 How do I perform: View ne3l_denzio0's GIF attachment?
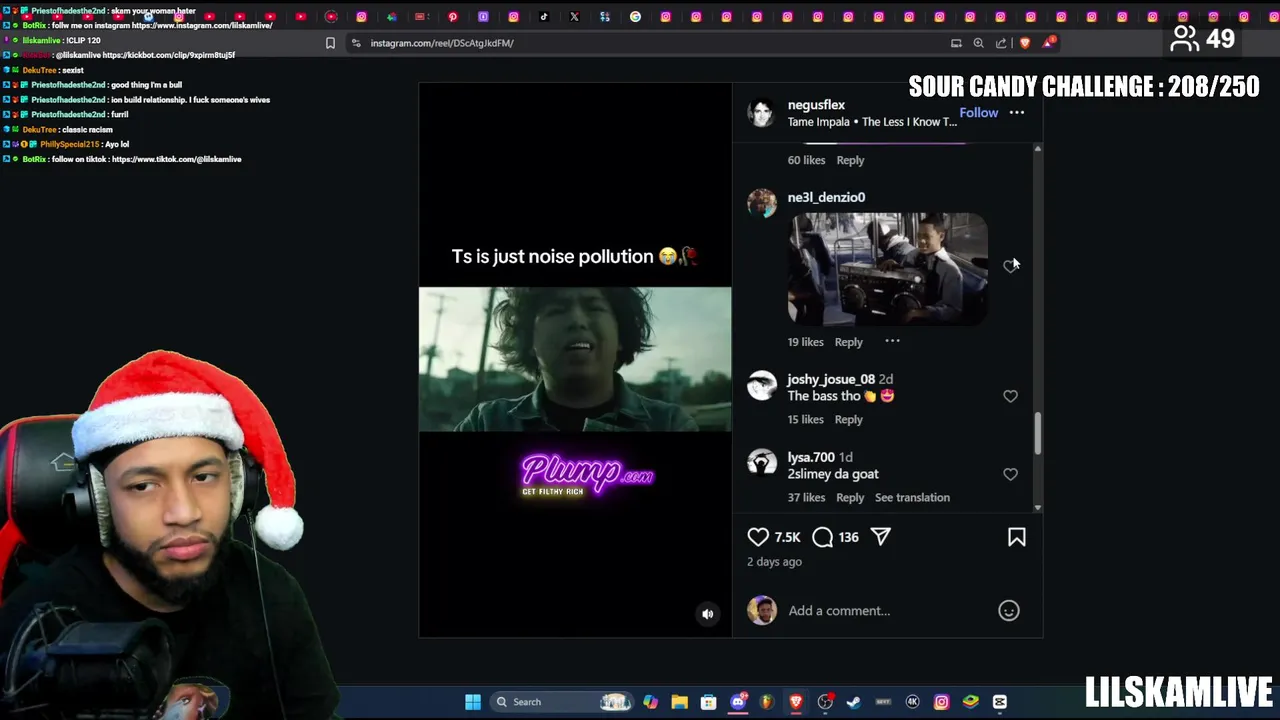[887, 268]
